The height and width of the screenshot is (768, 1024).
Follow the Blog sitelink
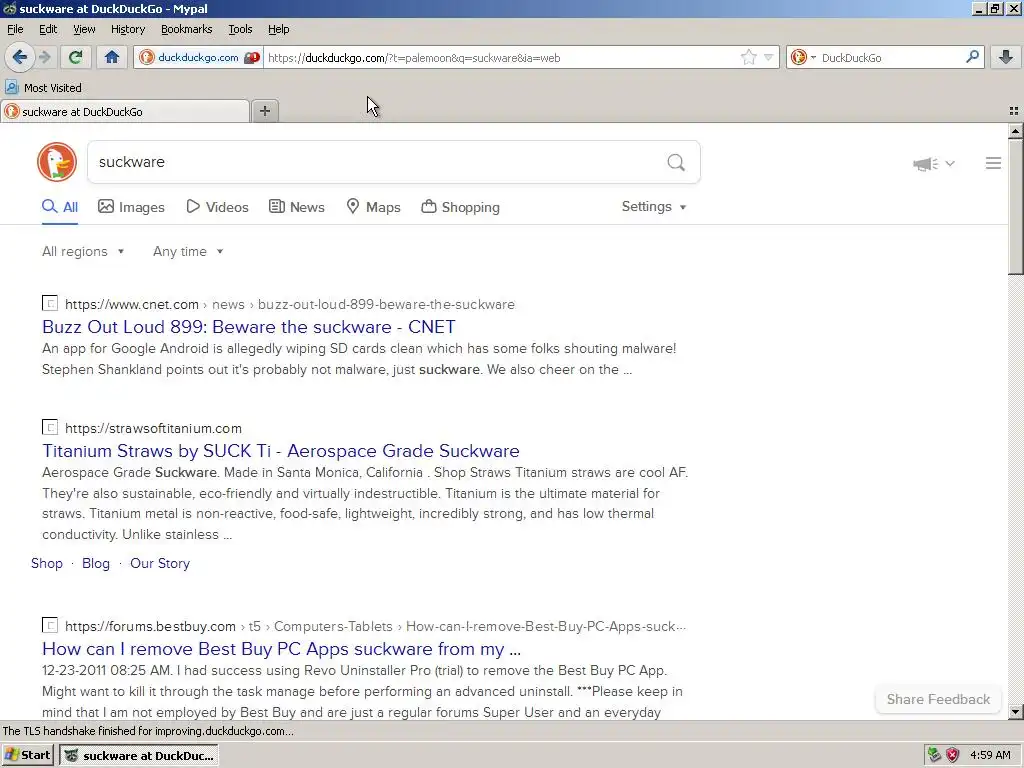[x=96, y=563]
